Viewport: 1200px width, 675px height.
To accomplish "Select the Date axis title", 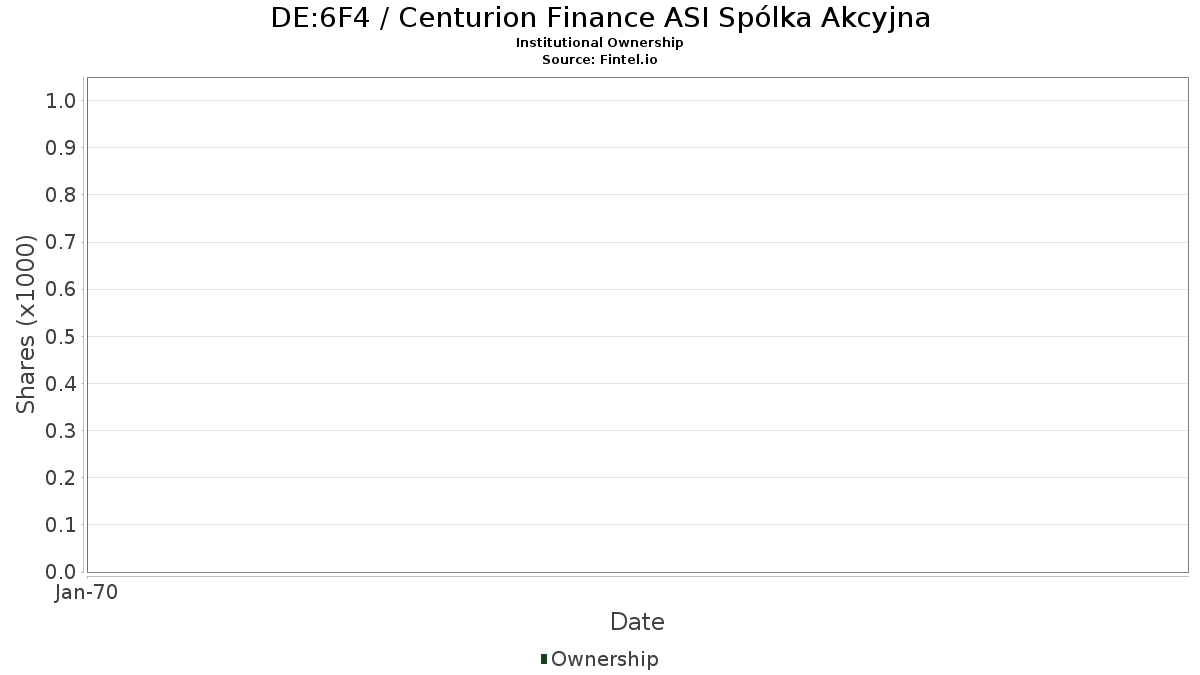I will [637, 622].
